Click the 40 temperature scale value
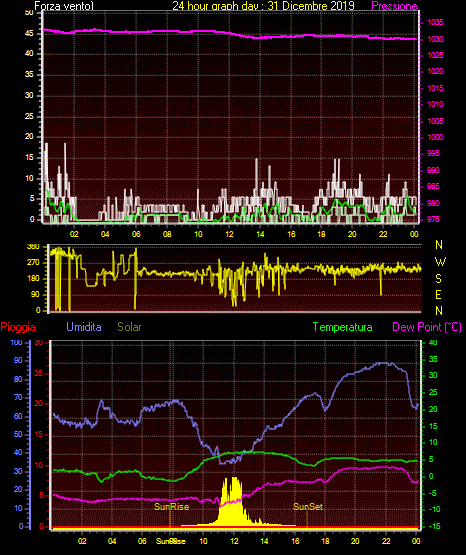Viewport: 466px width, 555px height. coord(433,342)
